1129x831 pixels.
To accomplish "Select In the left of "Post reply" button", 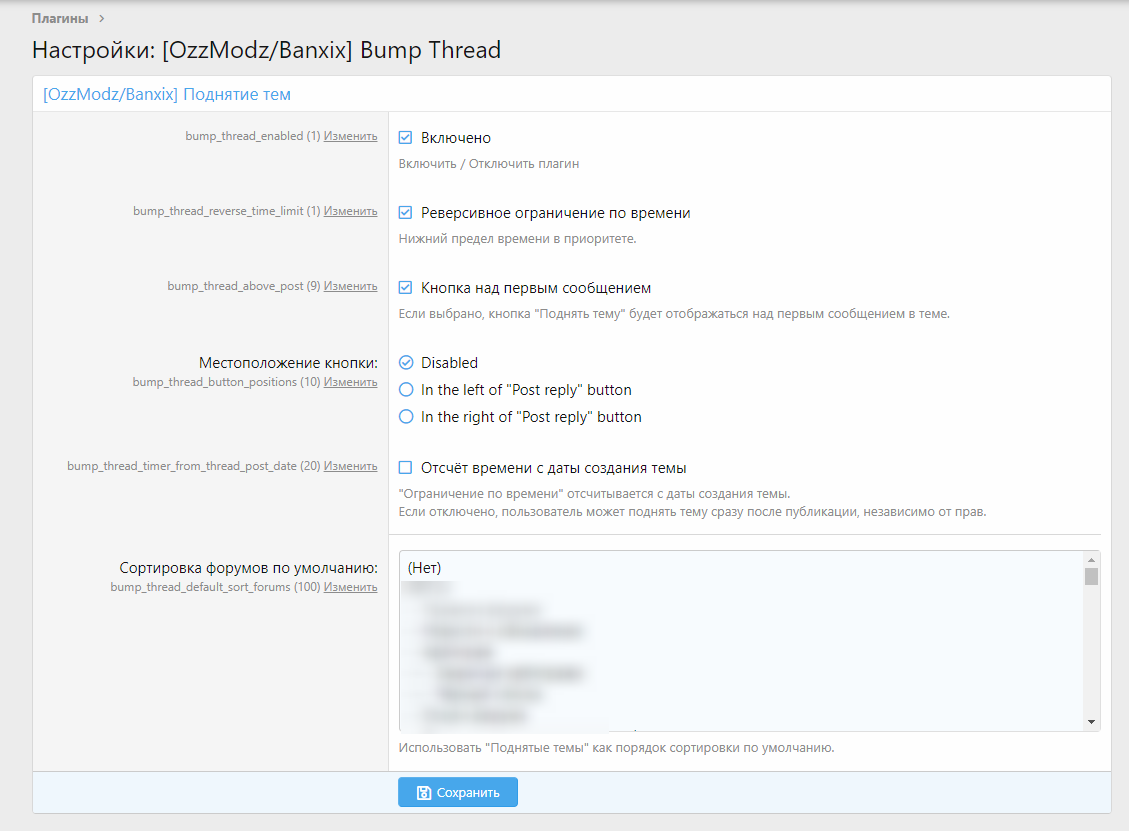I will click(x=406, y=390).
